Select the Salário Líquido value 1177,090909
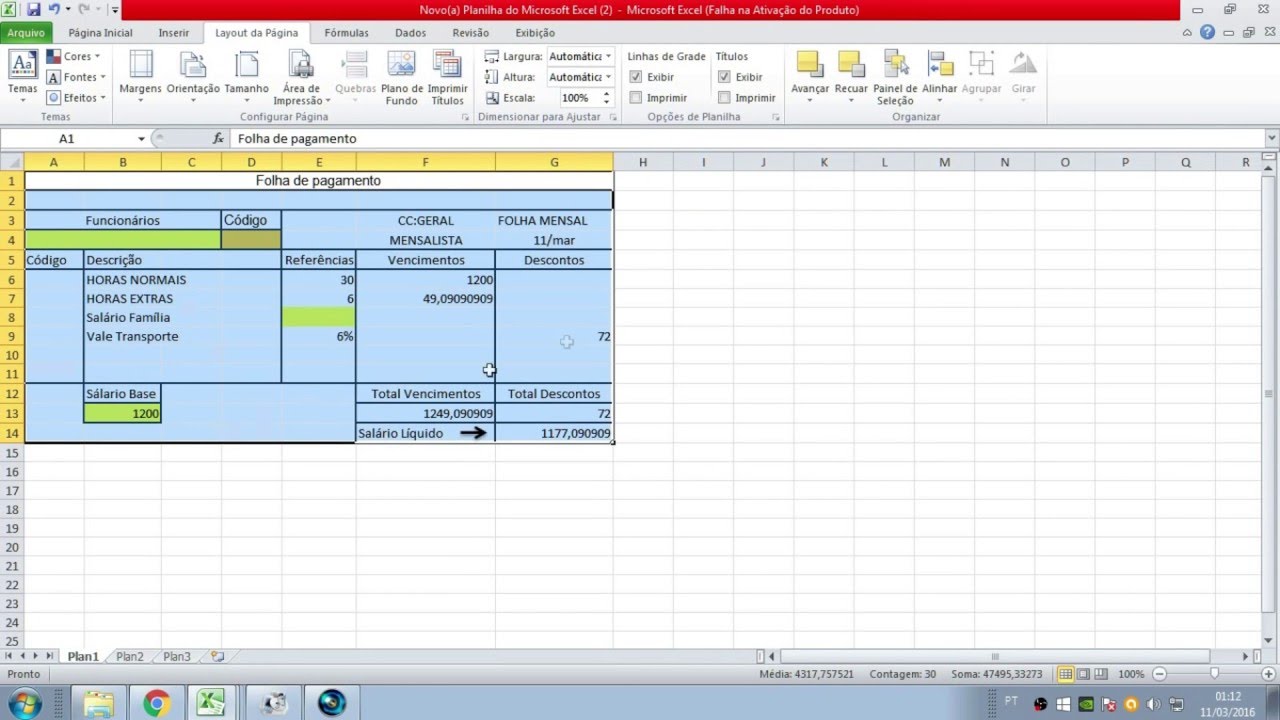The height and width of the screenshot is (720, 1280). coord(554,433)
